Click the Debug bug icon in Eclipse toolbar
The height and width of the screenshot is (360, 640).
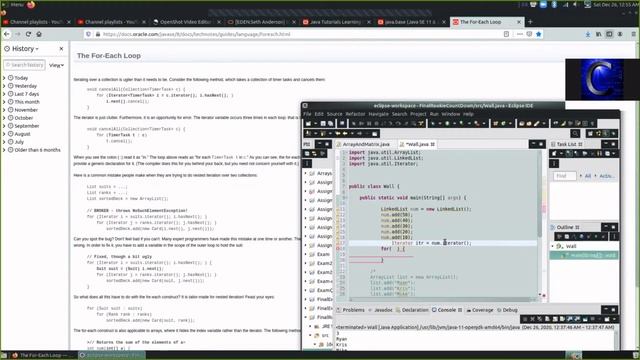click(433, 123)
